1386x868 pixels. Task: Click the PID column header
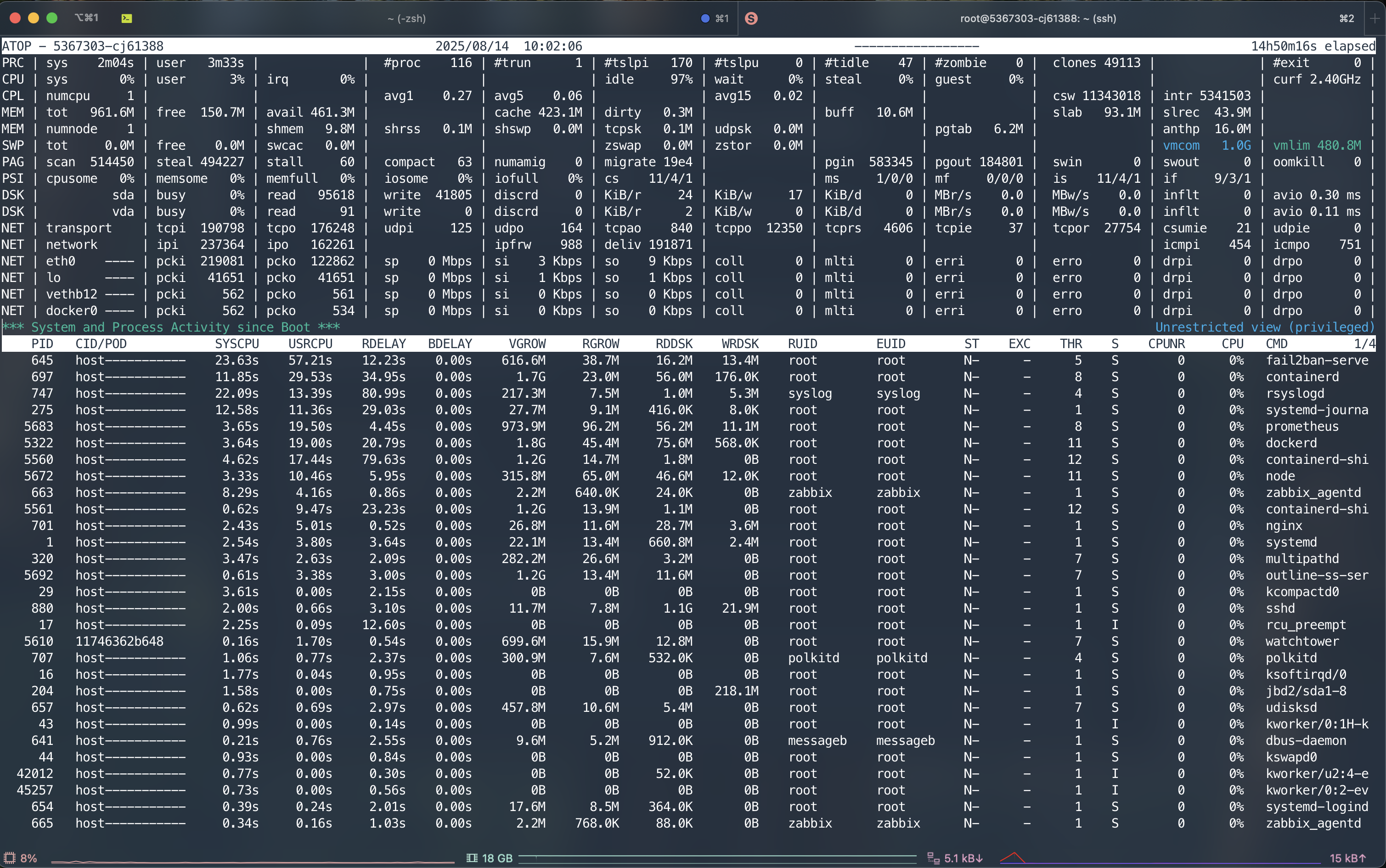[x=42, y=344]
